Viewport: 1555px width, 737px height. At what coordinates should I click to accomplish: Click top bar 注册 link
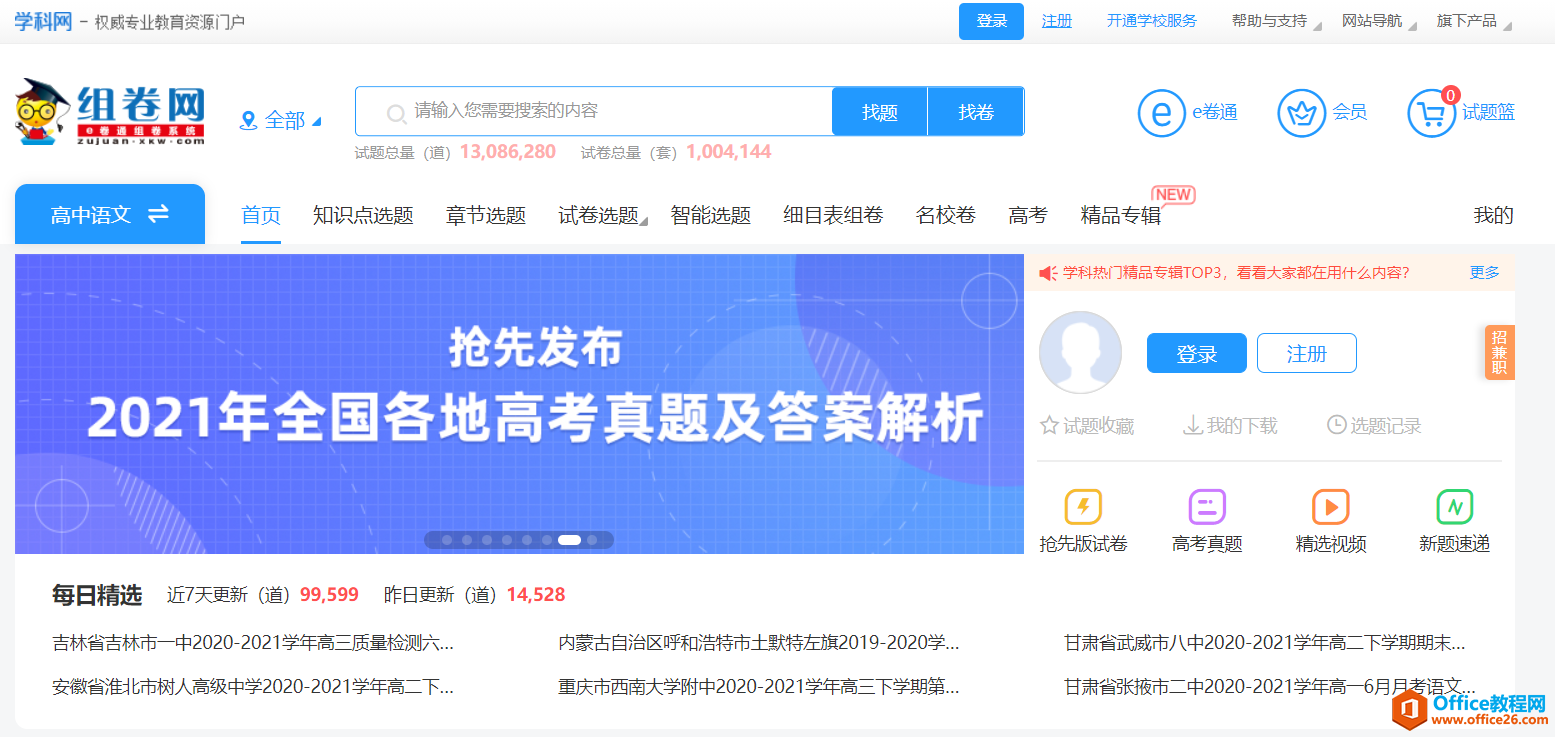click(x=1057, y=21)
